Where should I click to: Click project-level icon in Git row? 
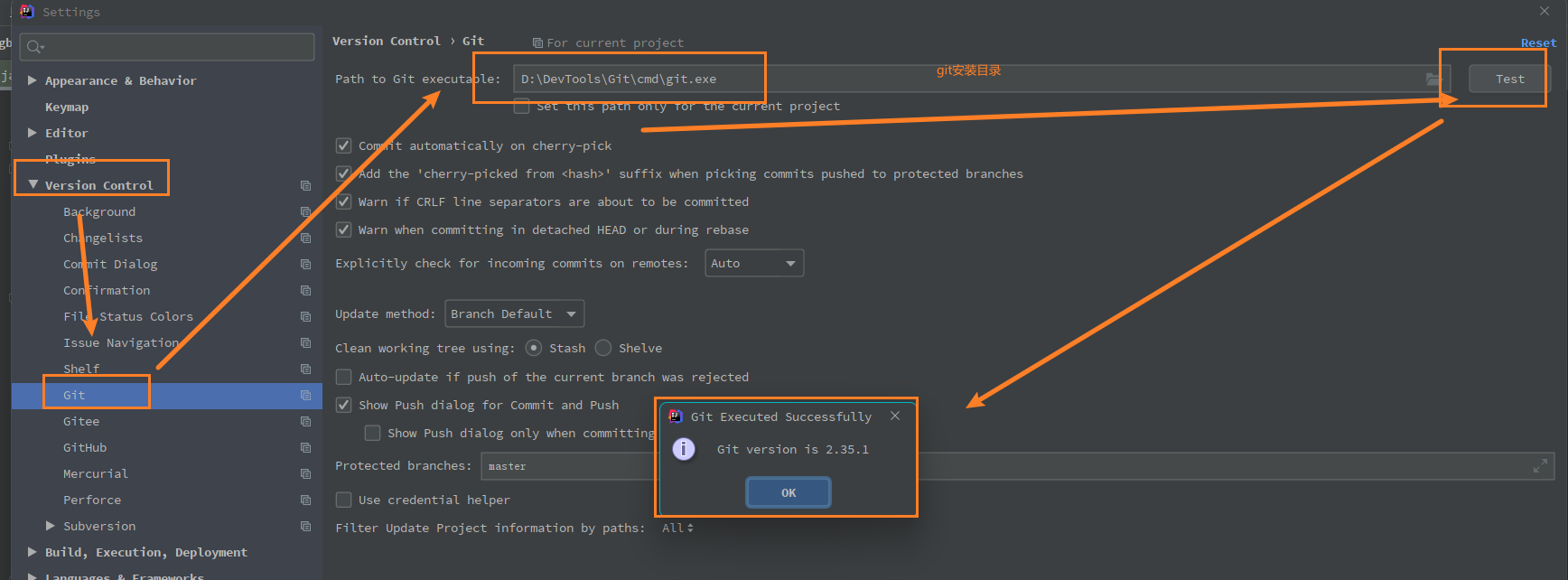coord(305,395)
